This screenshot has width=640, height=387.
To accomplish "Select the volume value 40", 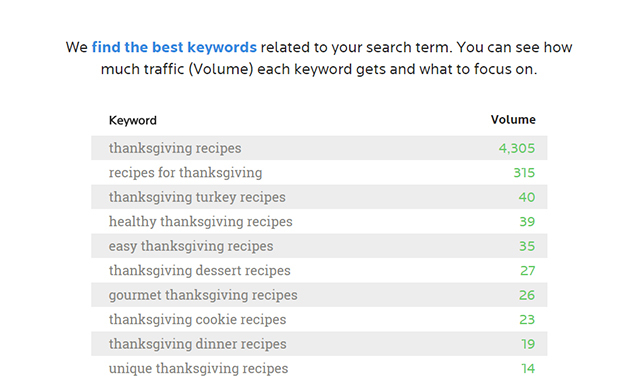I will coord(527,197).
